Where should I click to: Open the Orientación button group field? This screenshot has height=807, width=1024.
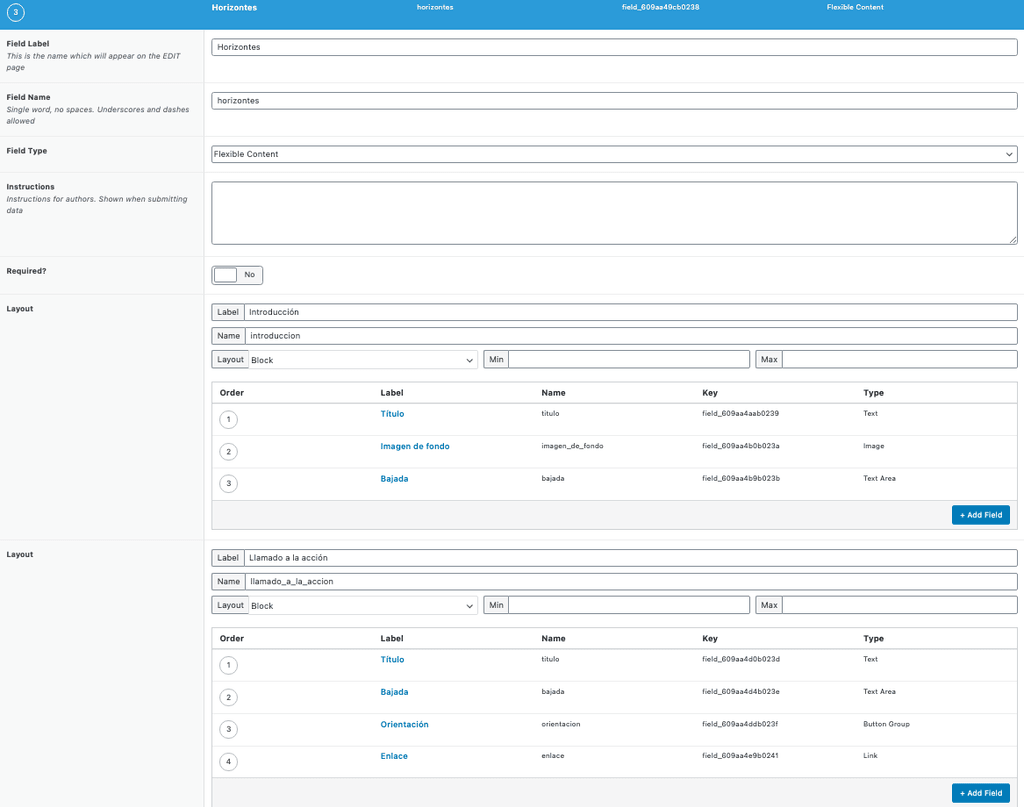pos(404,723)
